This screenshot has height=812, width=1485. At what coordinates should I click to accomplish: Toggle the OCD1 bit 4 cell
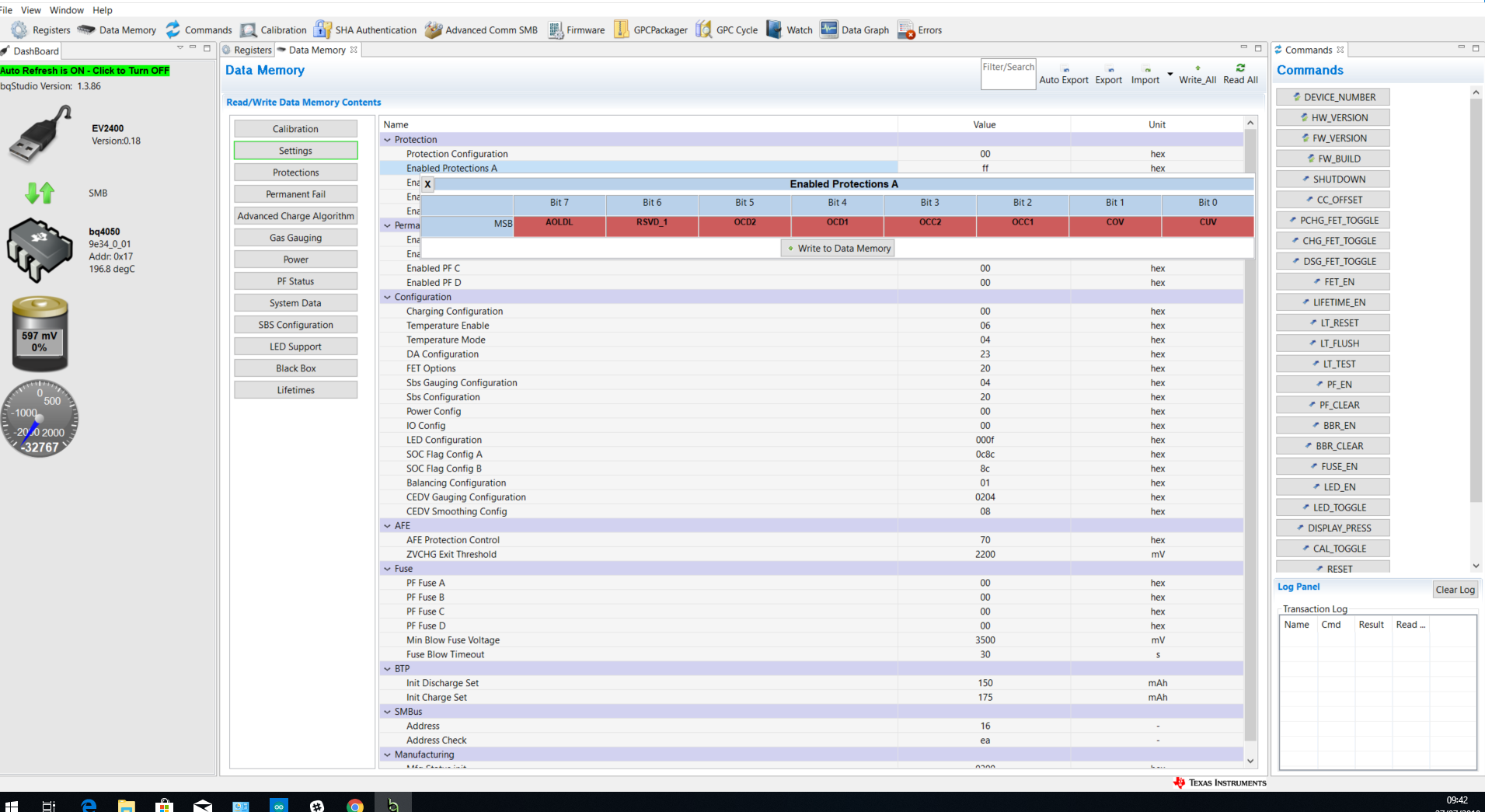pos(837,222)
